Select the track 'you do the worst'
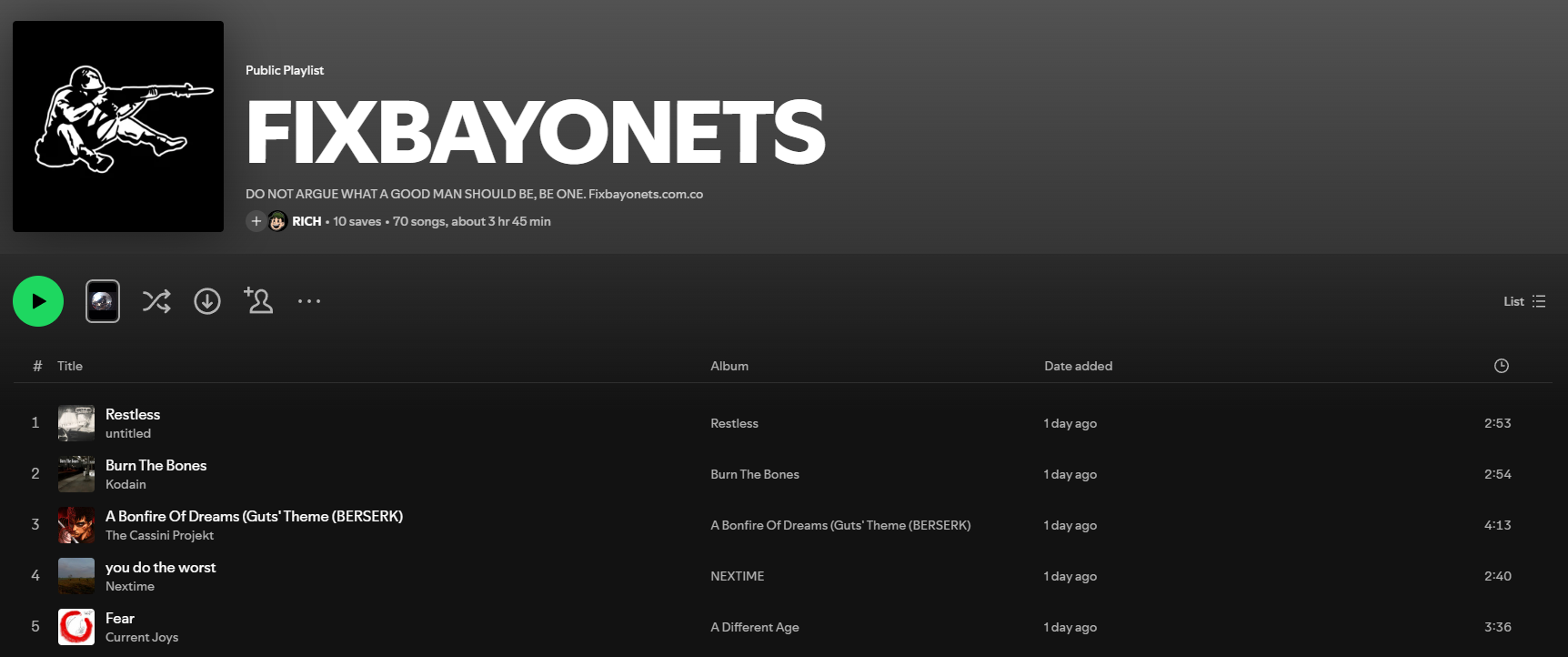Image resolution: width=1568 pixels, height=657 pixels. (160, 567)
